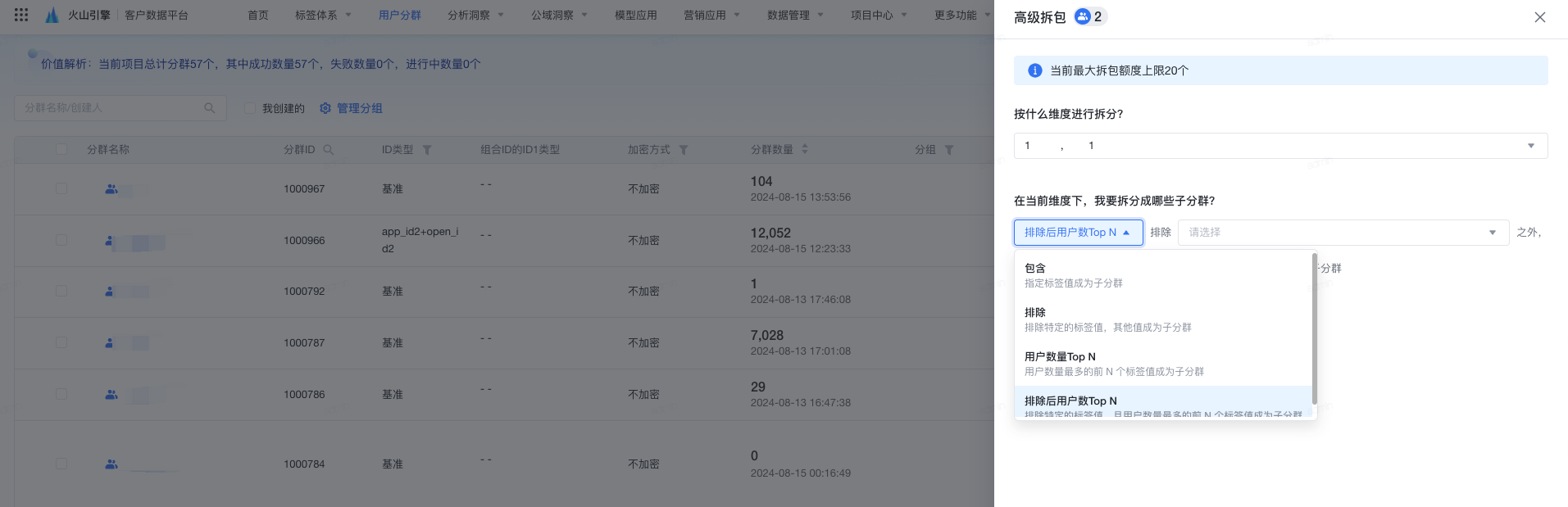The width and height of the screenshot is (1568, 507).
Task: Check the row for segment 1000967
Action: [61, 188]
